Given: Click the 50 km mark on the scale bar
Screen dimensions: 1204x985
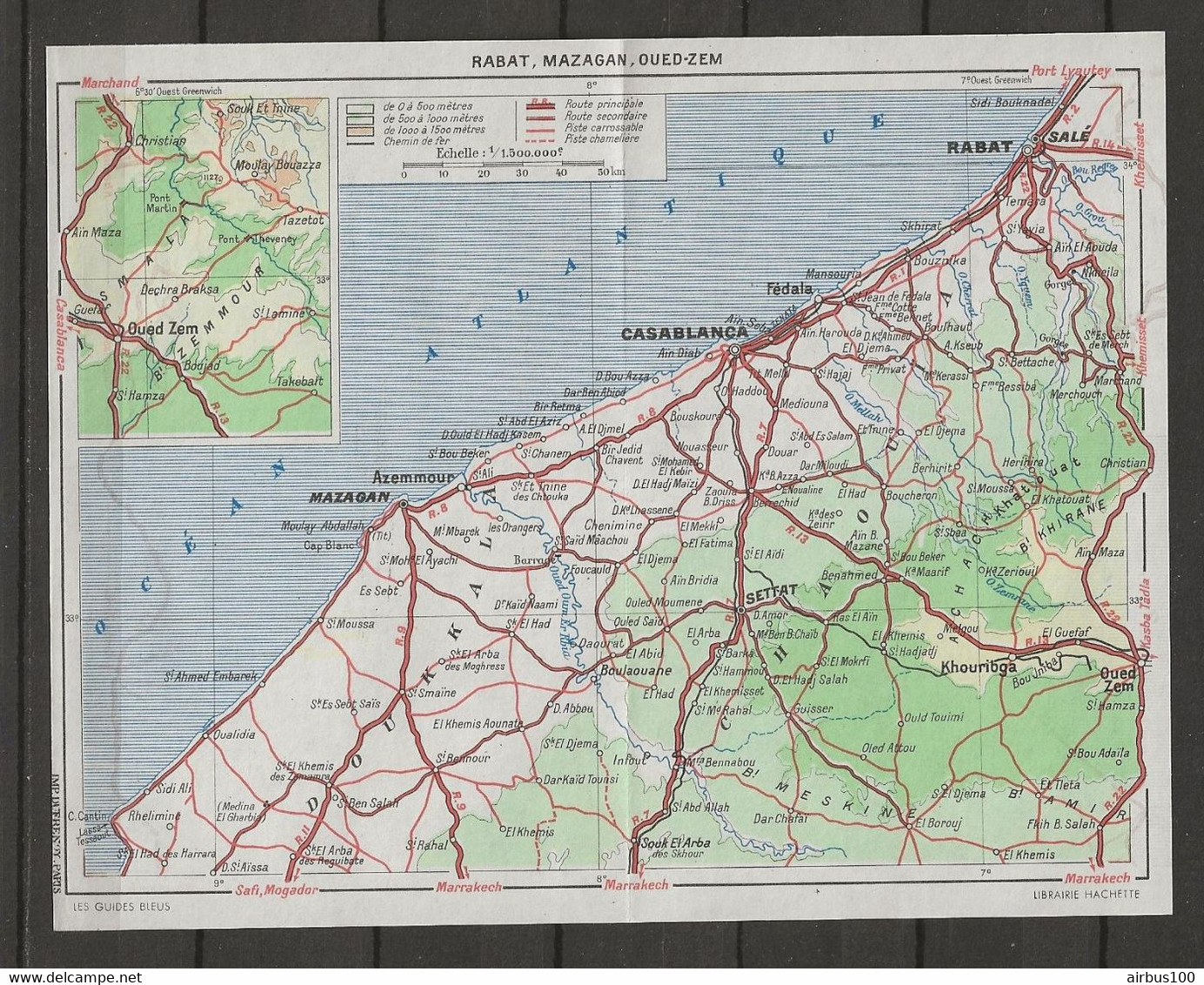Looking at the screenshot, I should click(x=612, y=174).
